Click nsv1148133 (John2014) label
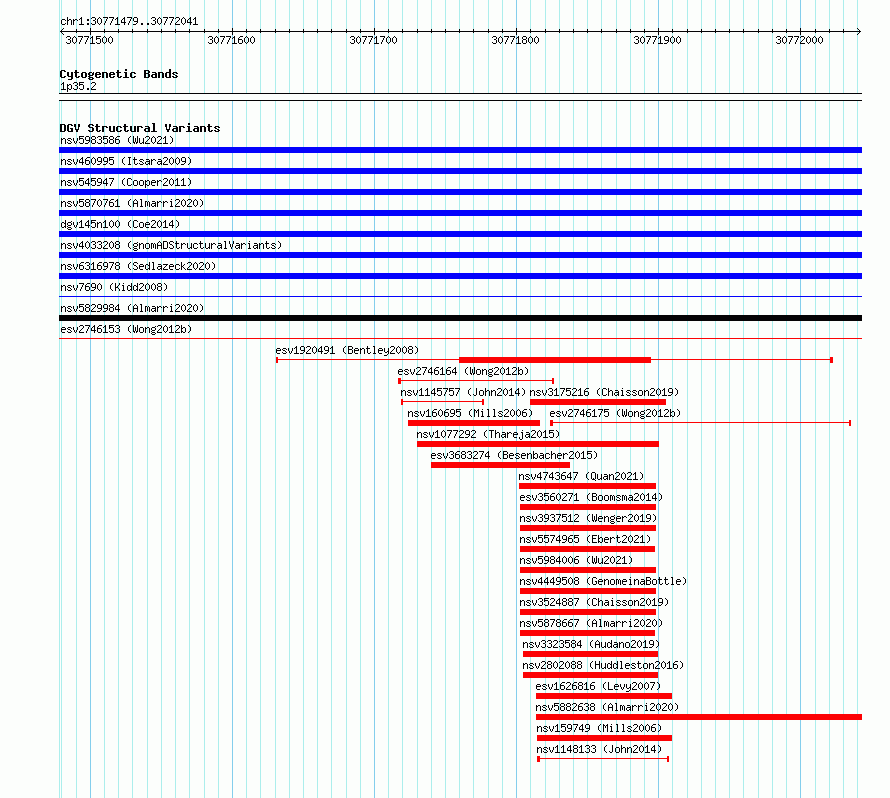 (599, 749)
